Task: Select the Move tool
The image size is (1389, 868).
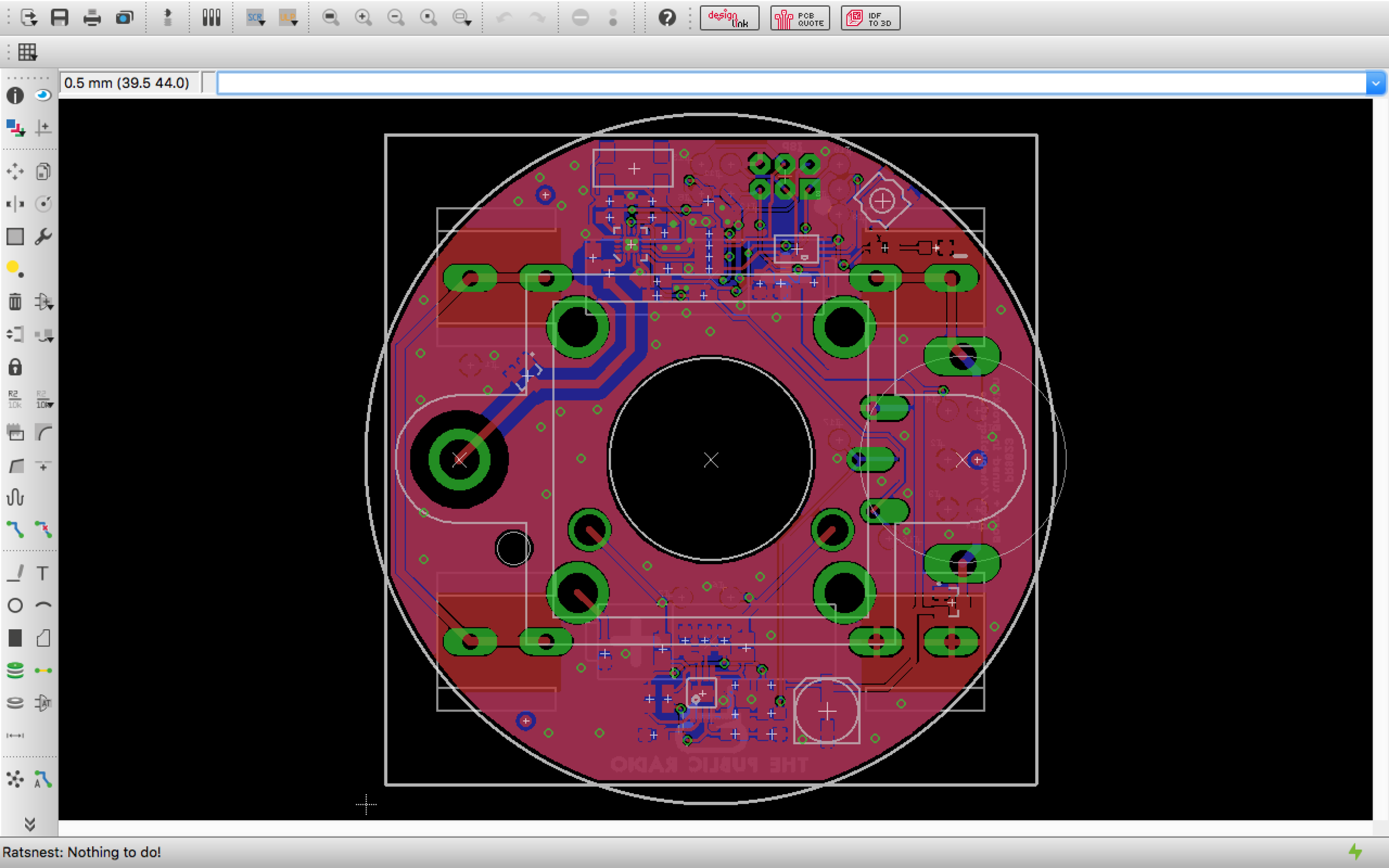Action: click(x=15, y=172)
